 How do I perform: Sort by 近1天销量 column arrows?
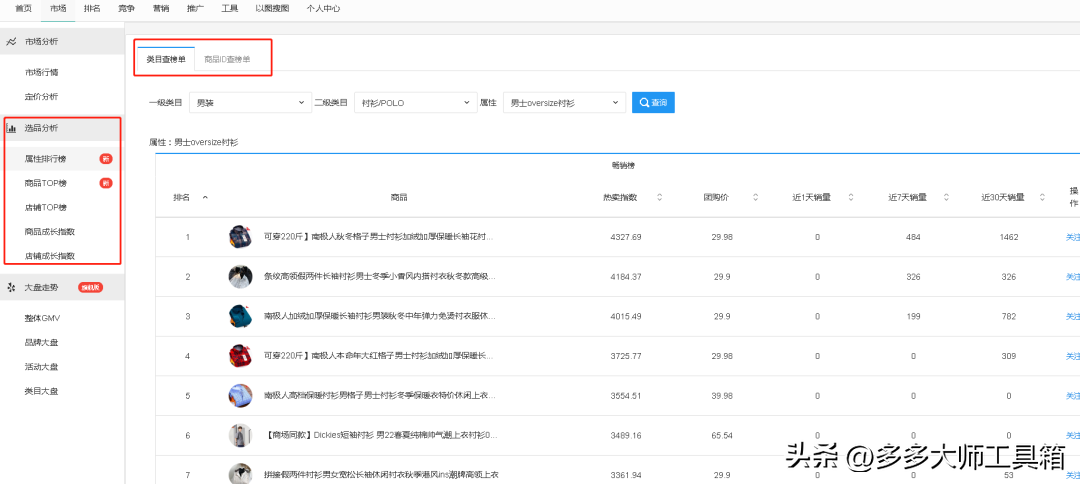[850, 197]
